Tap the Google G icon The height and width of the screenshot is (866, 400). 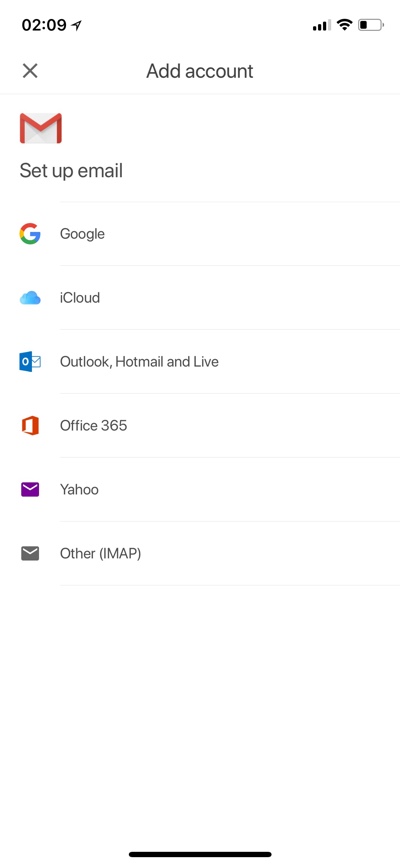click(30, 234)
